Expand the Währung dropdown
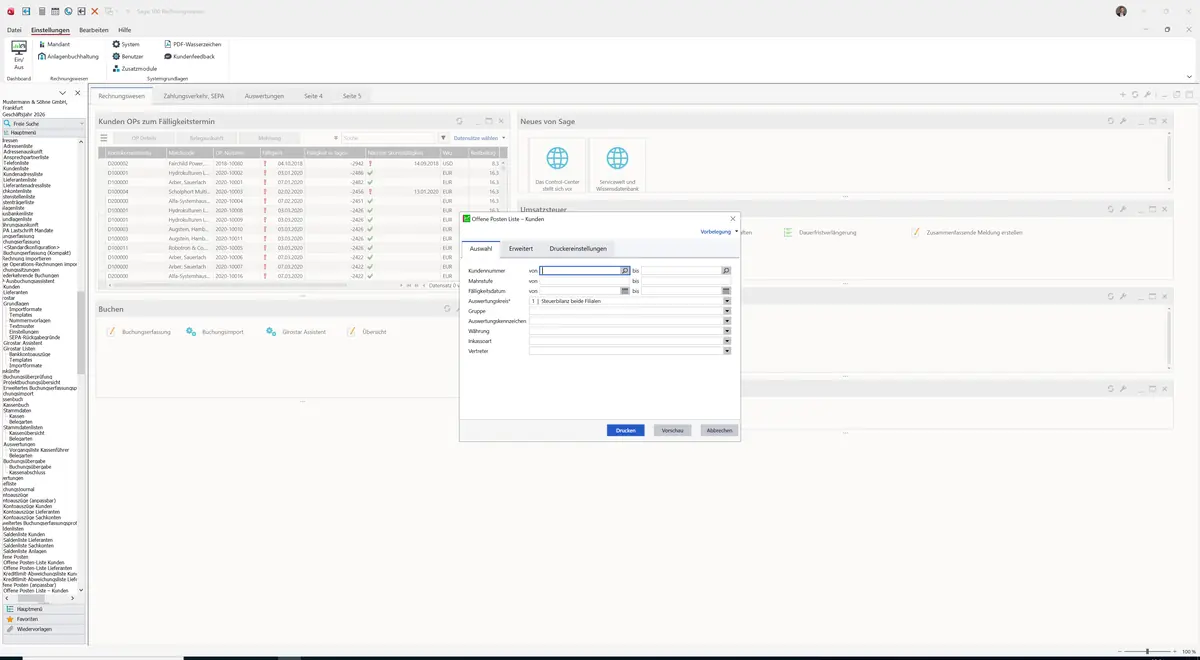This screenshot has width=1200, height=660. (727, 331)
